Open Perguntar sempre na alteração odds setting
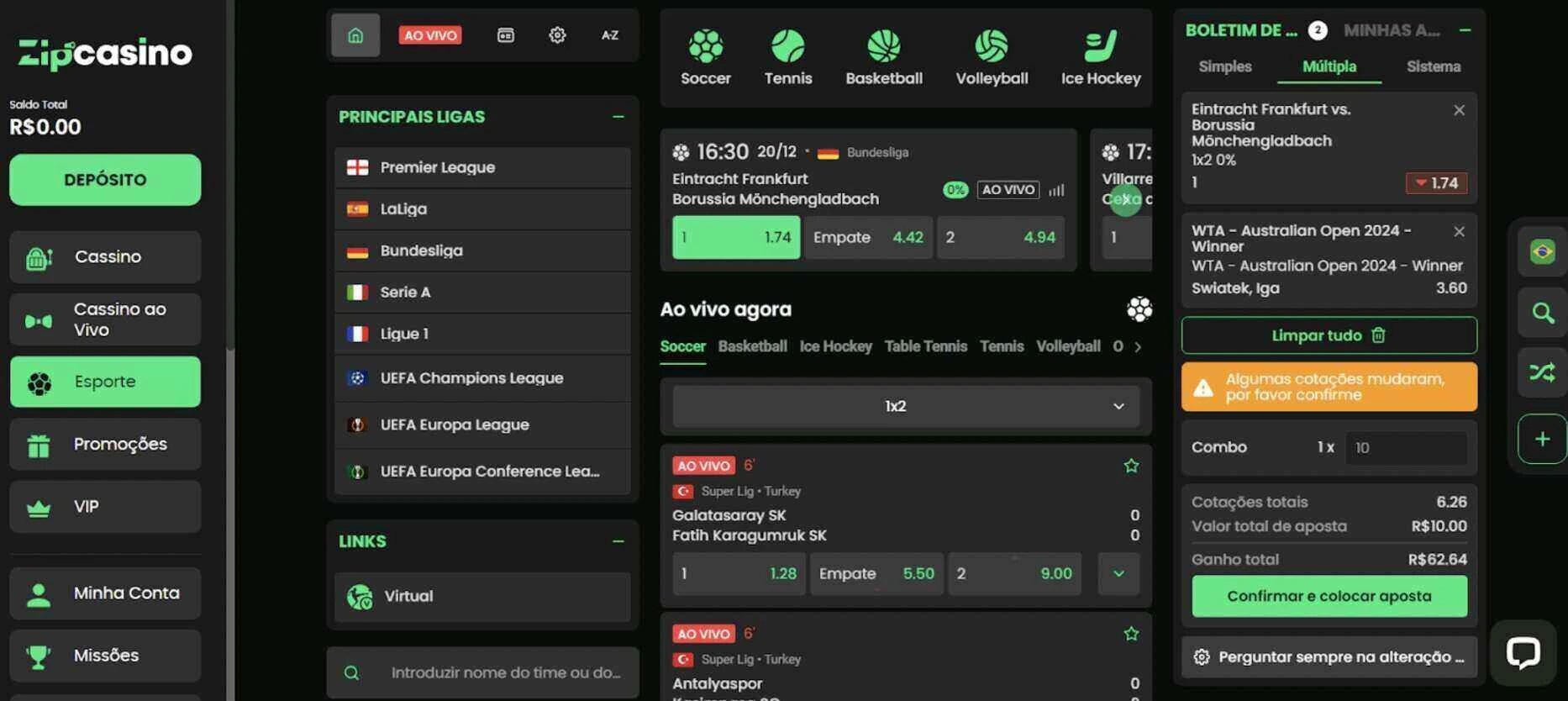The height and width of the screenshot is (701, 1568). pos(1329,657)
